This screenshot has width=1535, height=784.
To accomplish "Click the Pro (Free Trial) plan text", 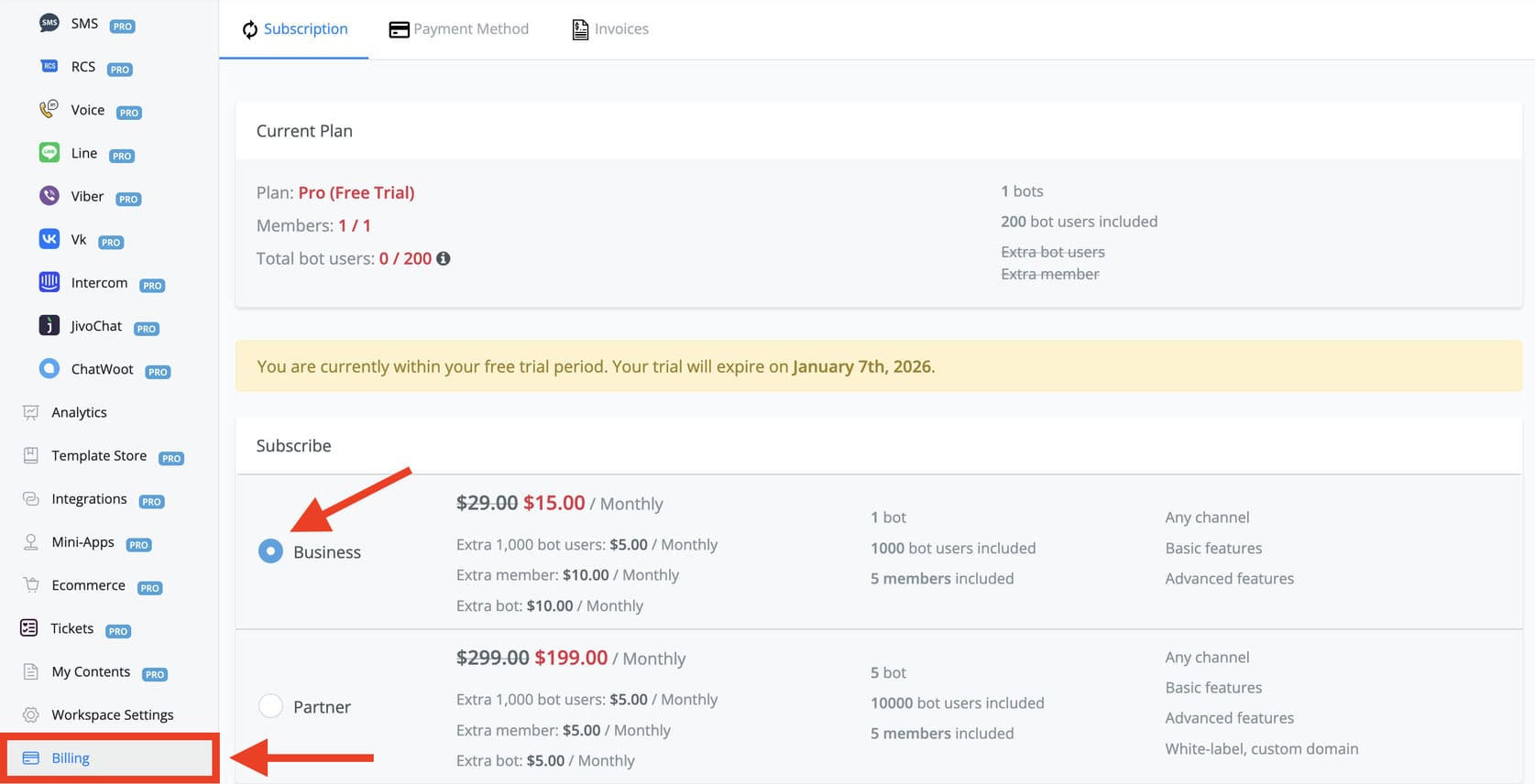I will click(356, 192).
